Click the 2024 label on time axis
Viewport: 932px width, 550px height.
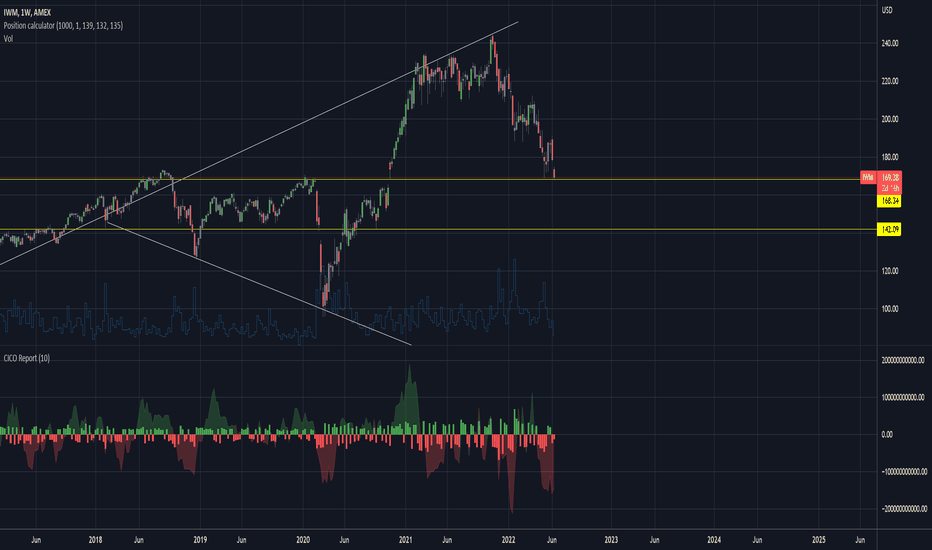[x=714, y=540]
